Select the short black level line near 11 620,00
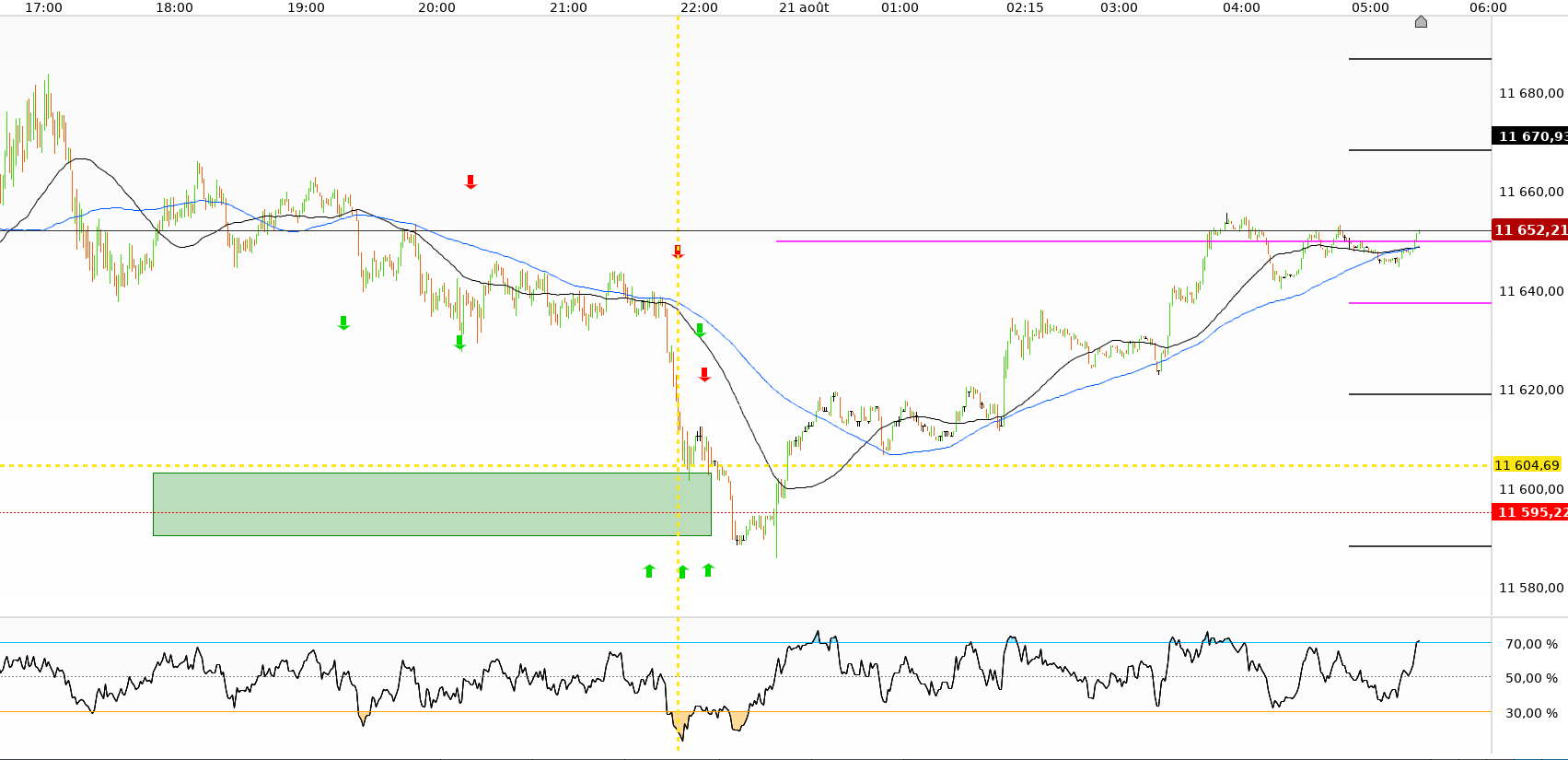 pos(1420,394)
